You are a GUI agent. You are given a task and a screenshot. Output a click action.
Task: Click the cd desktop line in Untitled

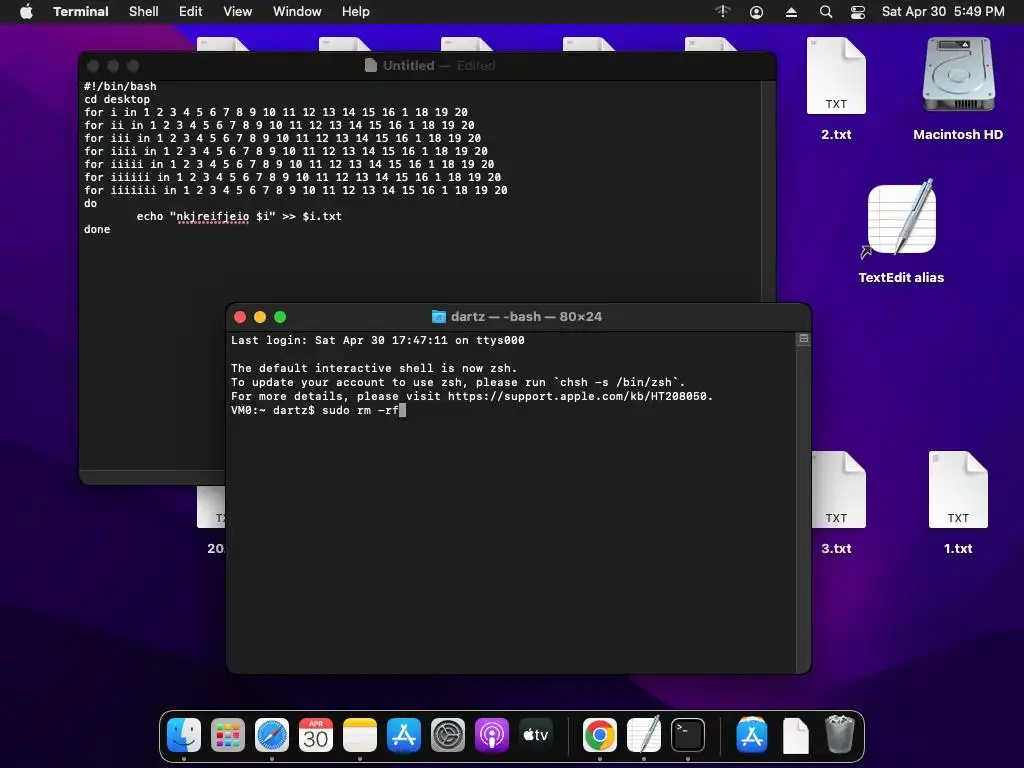(117, 99)
